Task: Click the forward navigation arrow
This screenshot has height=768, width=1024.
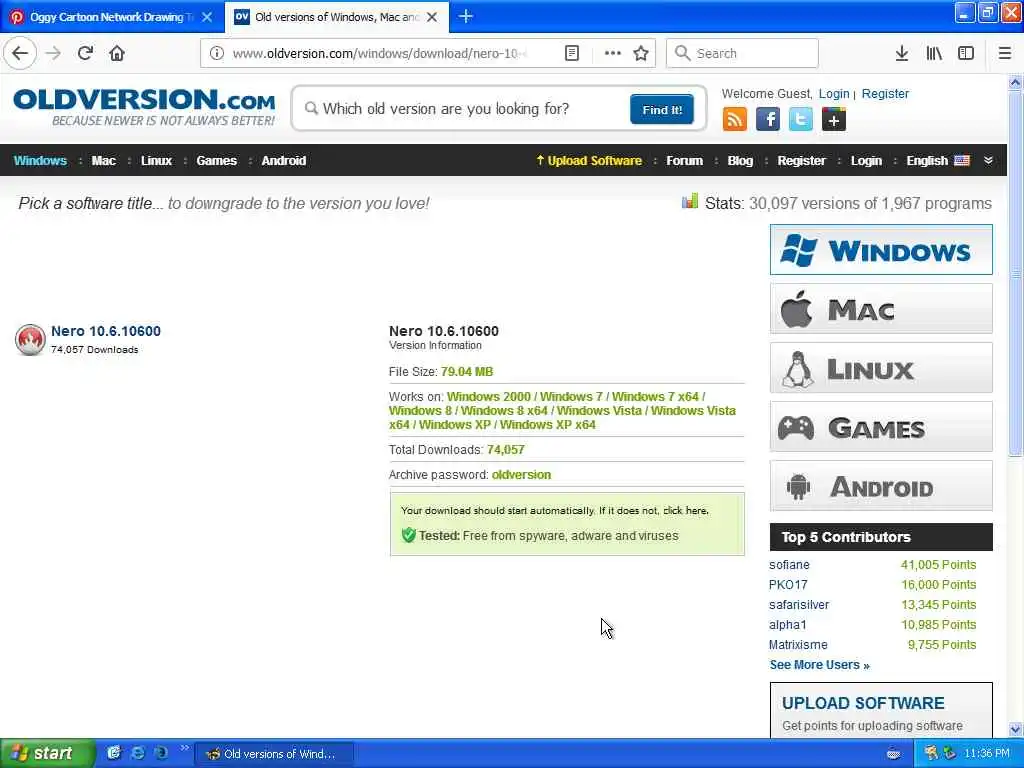Action: tap(54, 53)
